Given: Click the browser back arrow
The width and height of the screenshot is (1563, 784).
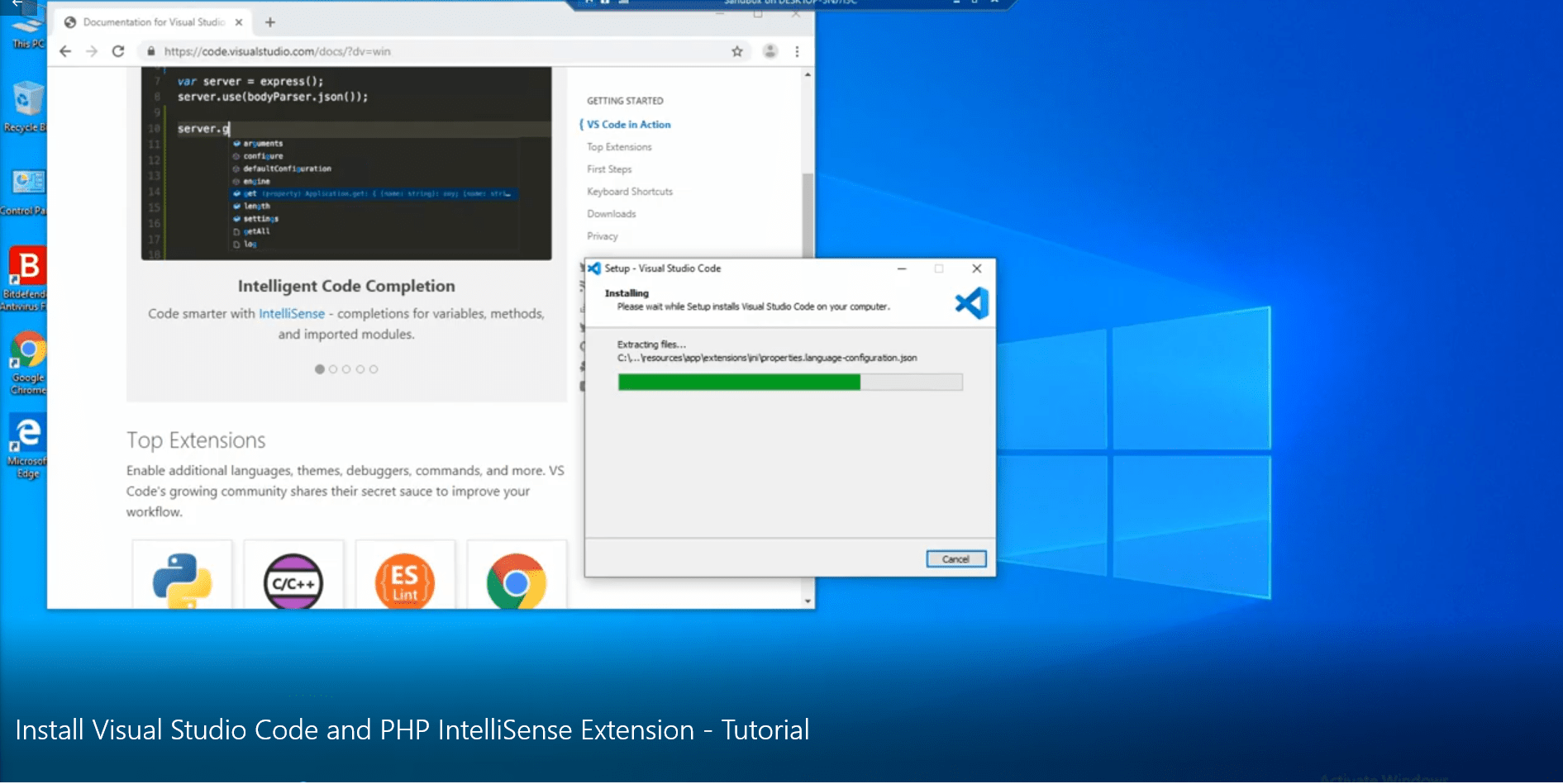Looking at the screenshot, I should tap(64, 50).
